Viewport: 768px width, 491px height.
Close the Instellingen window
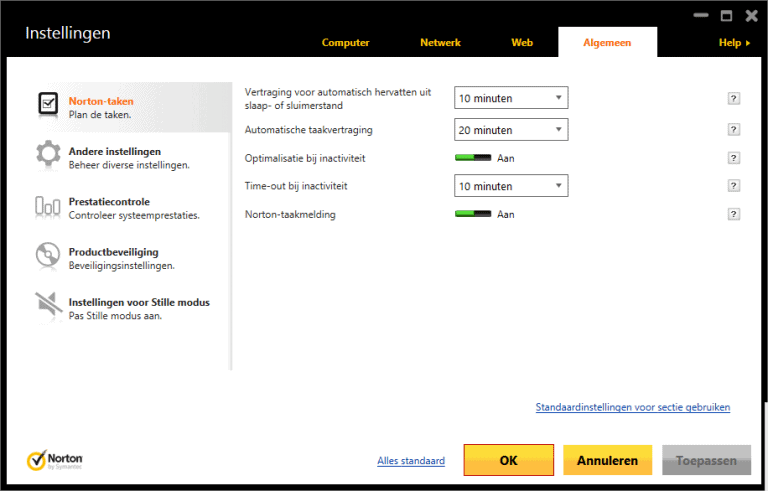[752, 16]
